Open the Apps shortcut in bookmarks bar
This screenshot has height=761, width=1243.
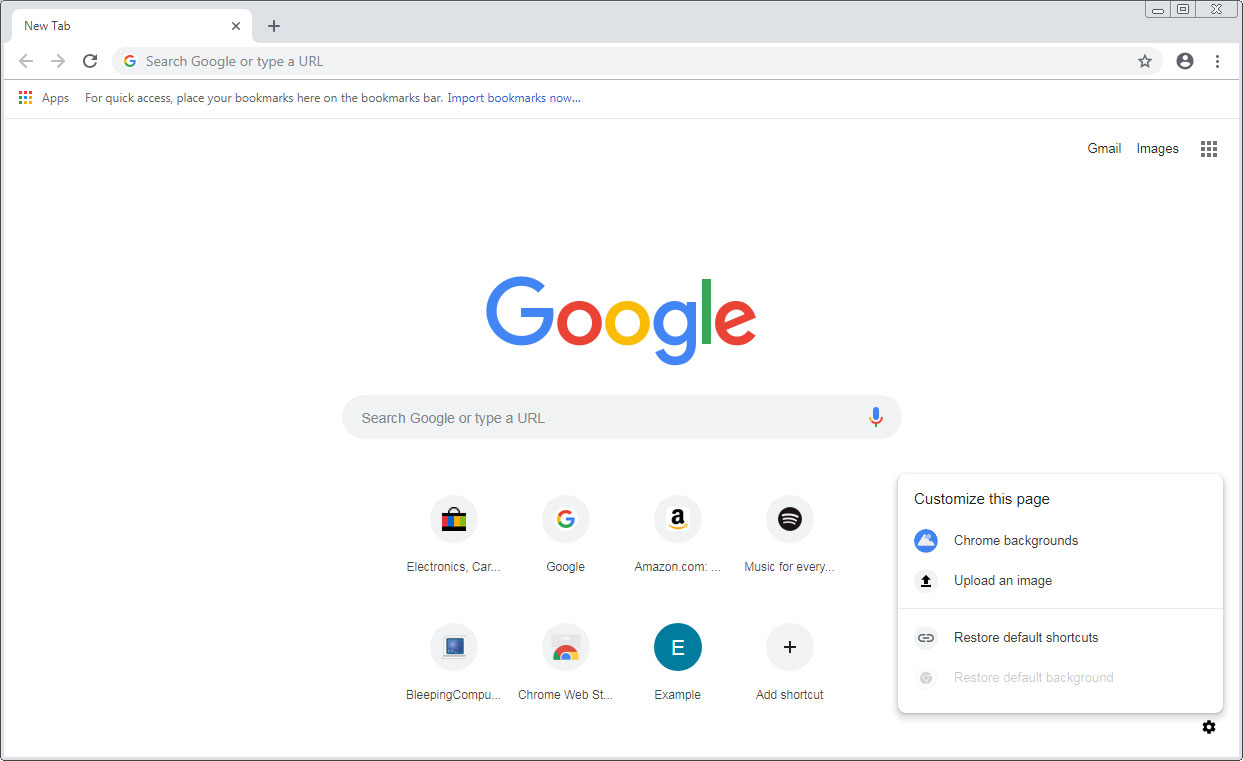click(x=44, y=98)
